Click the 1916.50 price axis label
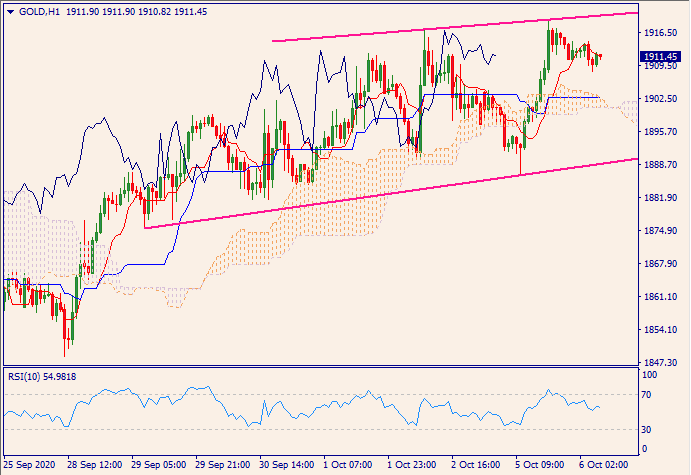The image size is (691, 475). click(x=661, y=33)
